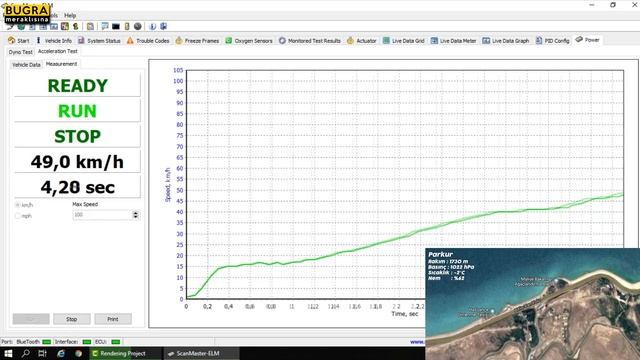640x360 pixels.
Task: Click the grayed-out Start button beside Stop
Action: click(31, 319)
